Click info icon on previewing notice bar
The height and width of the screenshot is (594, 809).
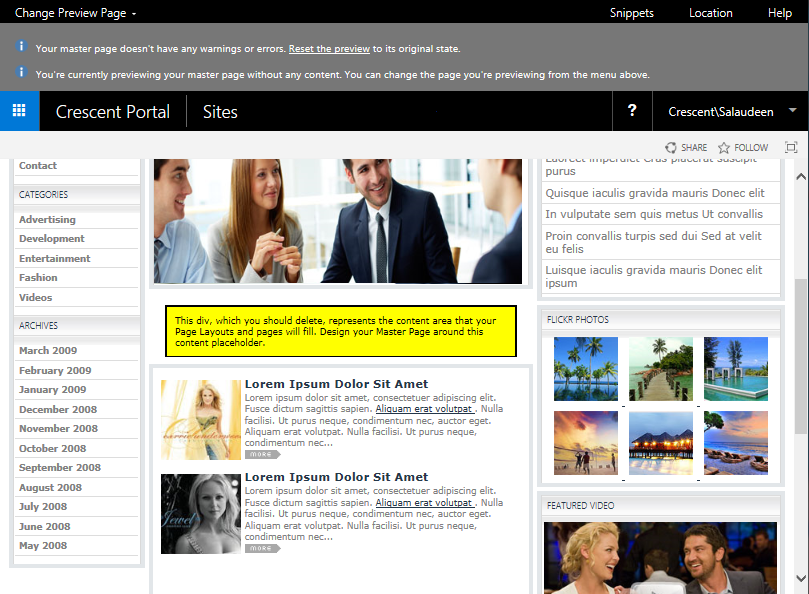pos(23,74)
